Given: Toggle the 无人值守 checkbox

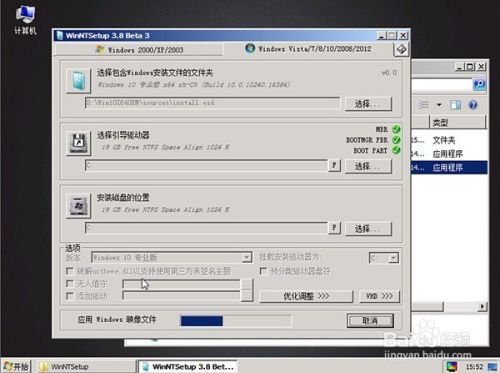Looking at the screenshot, I should 70,284.
